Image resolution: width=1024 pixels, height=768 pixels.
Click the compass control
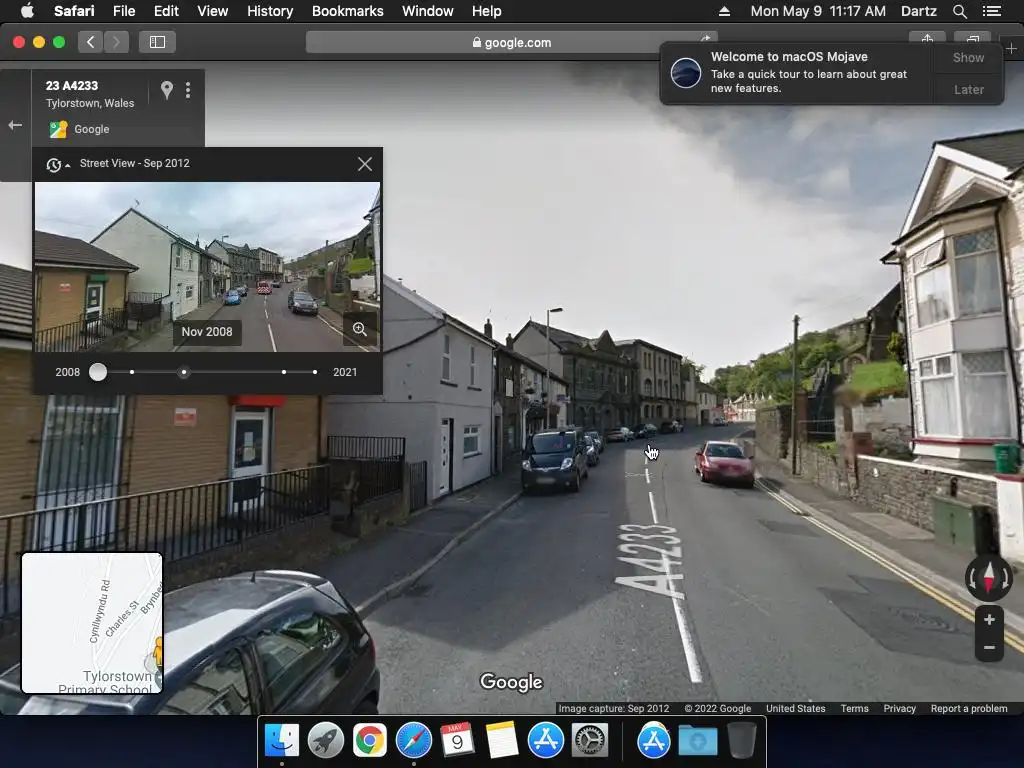989,577
